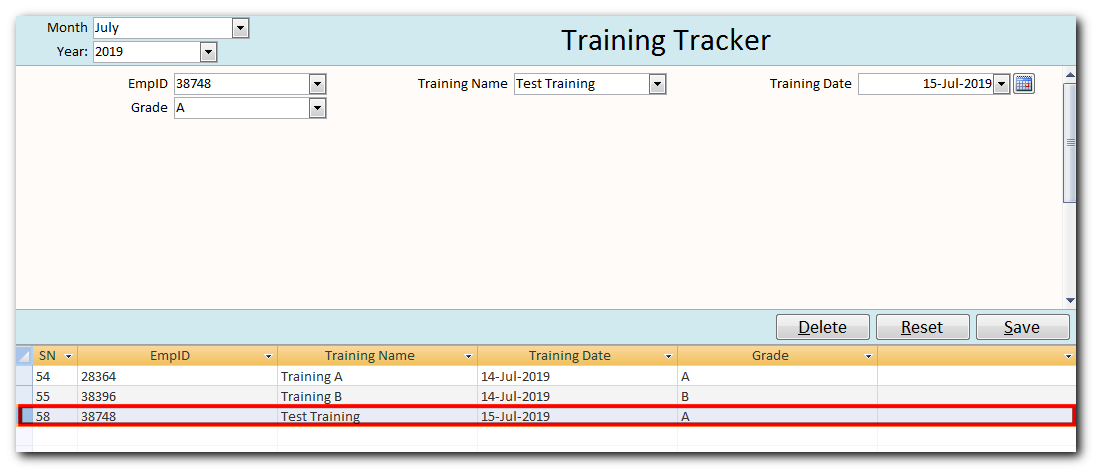The height and width of the screenshot is (469, 1093).
Task: Click the Grade field showing A
Action: coord(242,108)
